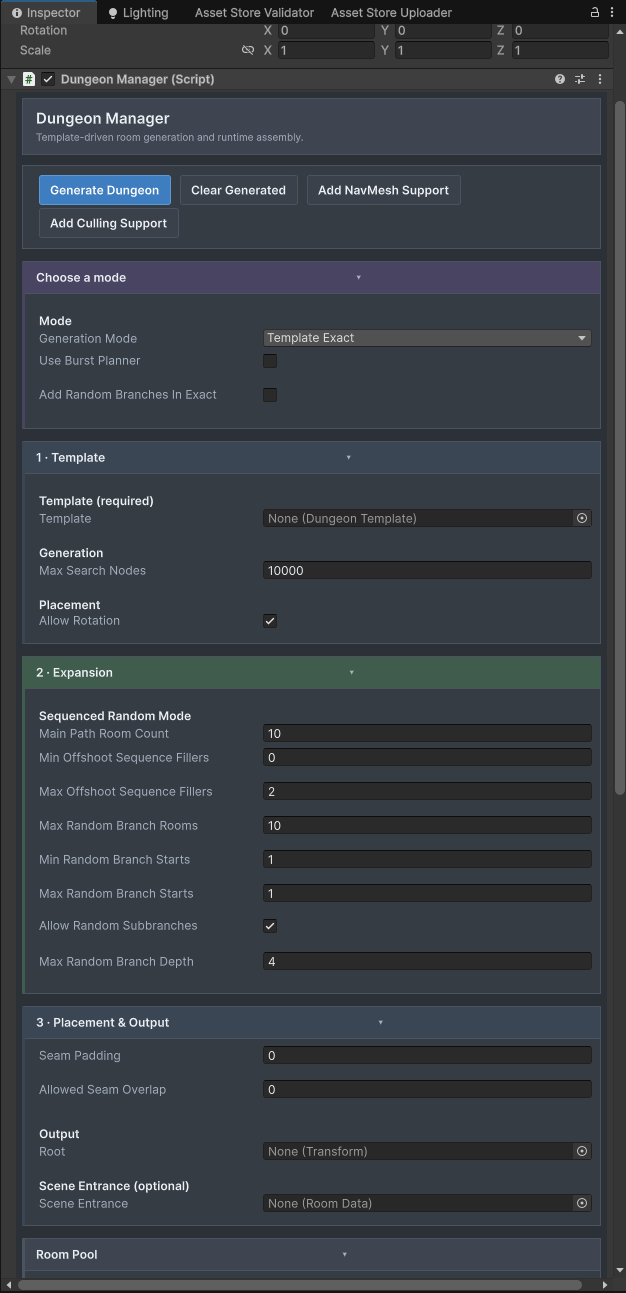626x1293 pixels.
Task: Open the object picker for Template field
Action: (x=582, y=518)
